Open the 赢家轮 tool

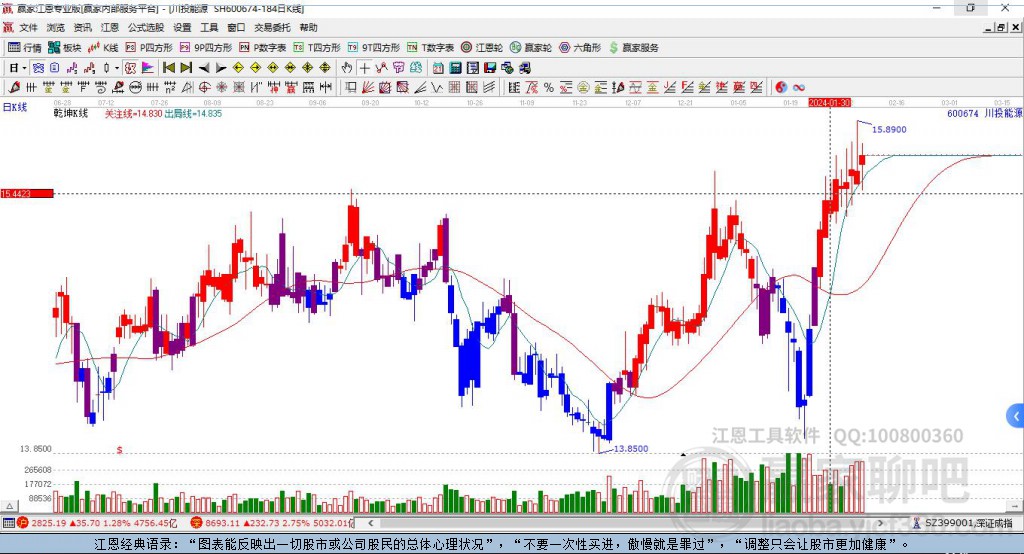531,48
